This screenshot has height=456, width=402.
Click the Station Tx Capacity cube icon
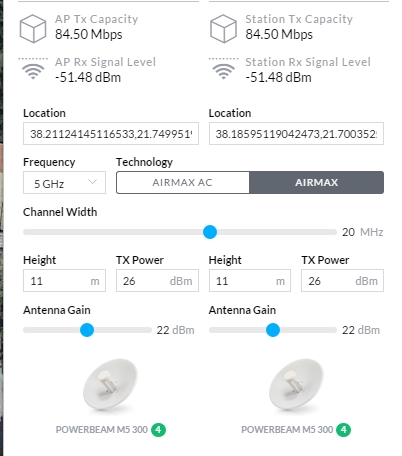(223, 28)
